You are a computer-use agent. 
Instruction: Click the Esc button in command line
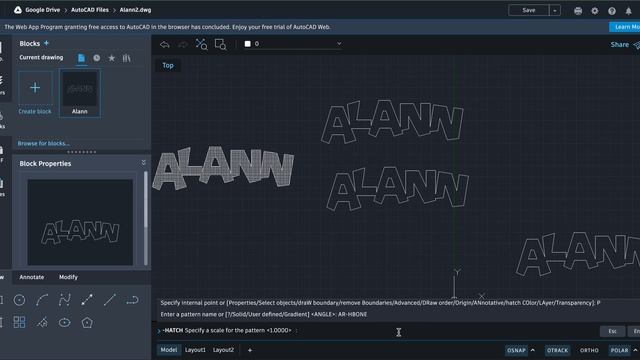612,331
